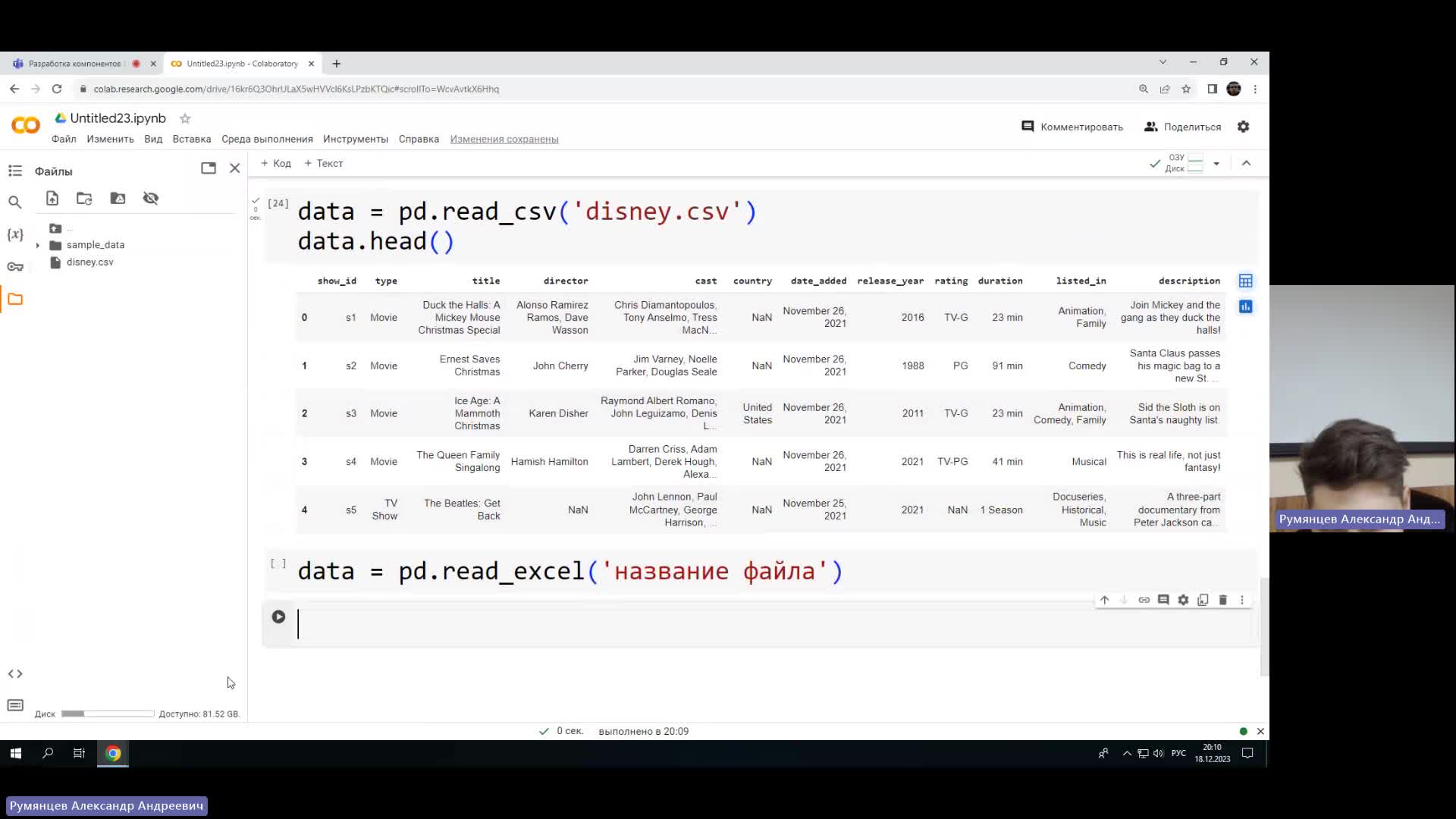Viewport: 1456px width, 819px height.
Task: Open Task View on taskbar
Action: [x=79, y=754]
